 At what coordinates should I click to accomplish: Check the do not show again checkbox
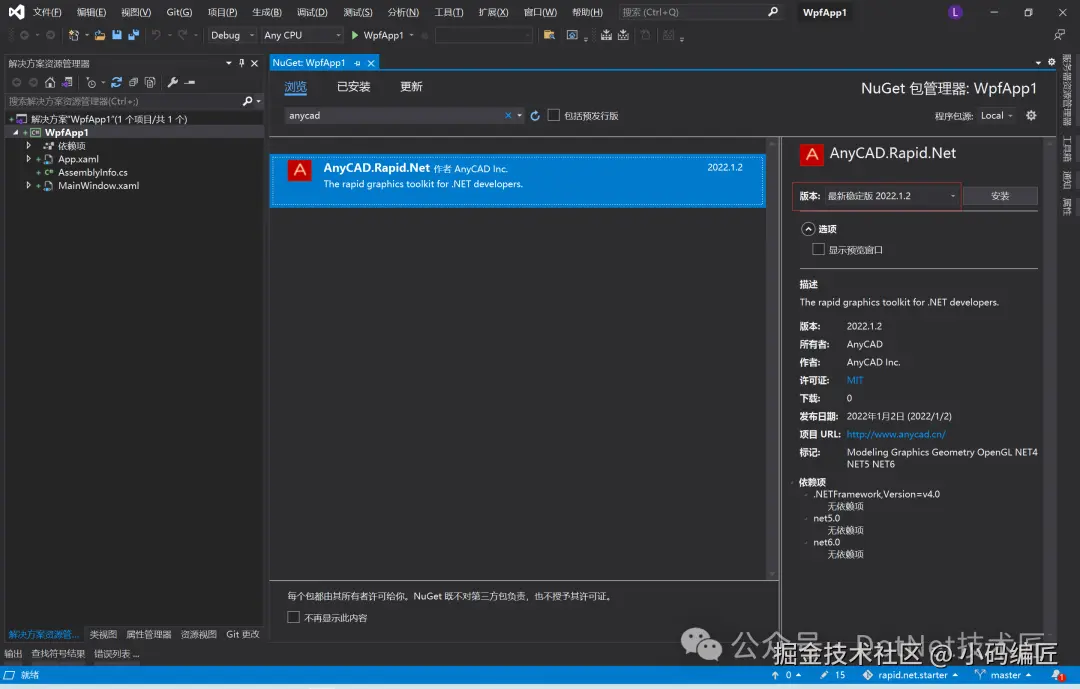[293, 617]
